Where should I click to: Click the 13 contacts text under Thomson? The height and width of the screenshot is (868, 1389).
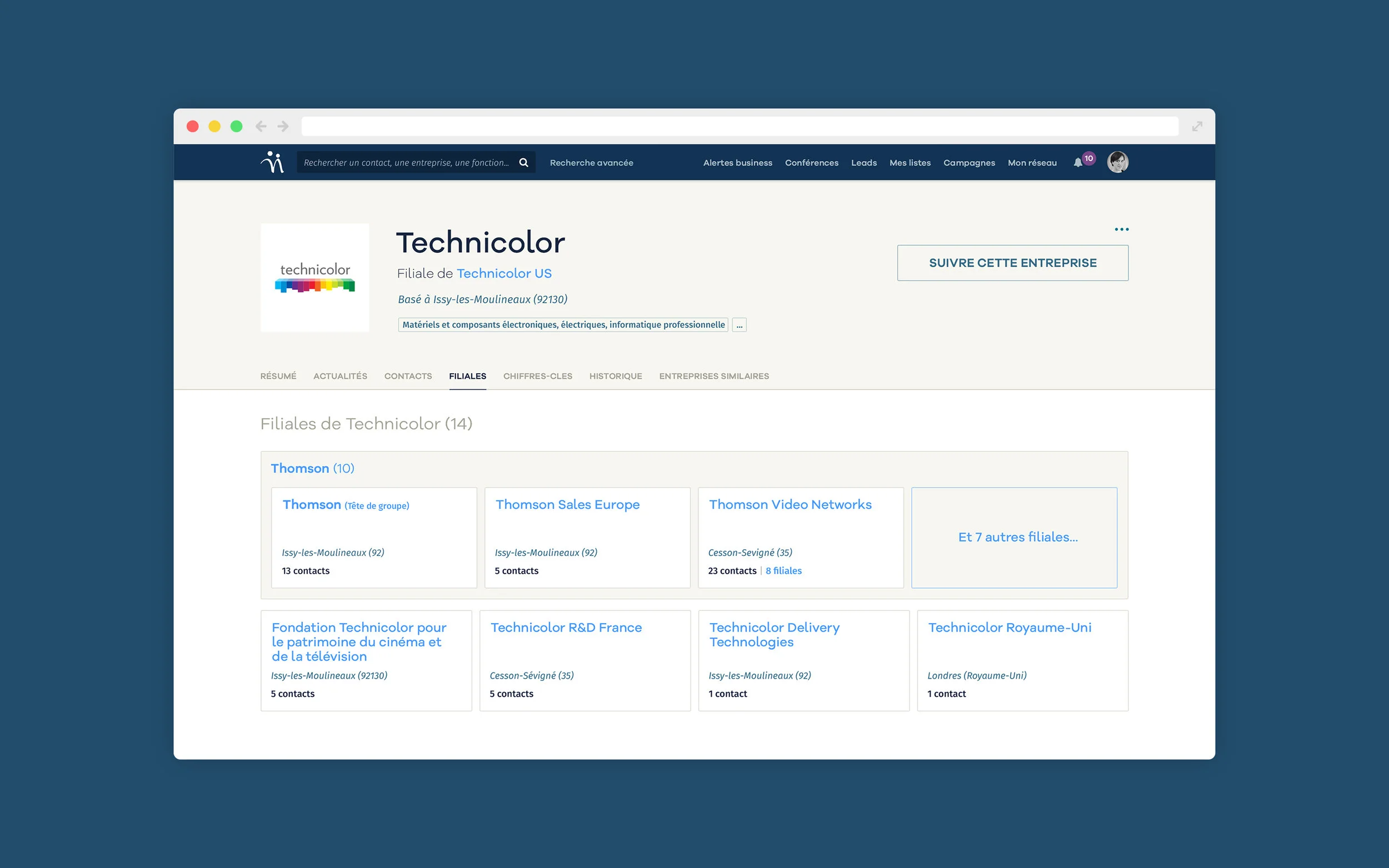(x=306, y=571)
